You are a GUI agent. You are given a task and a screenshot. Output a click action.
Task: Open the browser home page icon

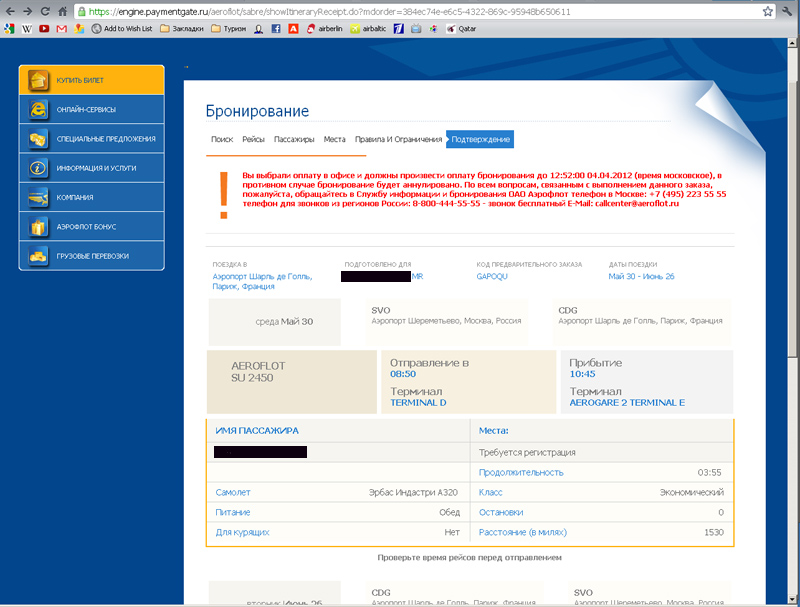pyautogui.click(x=62, y=11)
